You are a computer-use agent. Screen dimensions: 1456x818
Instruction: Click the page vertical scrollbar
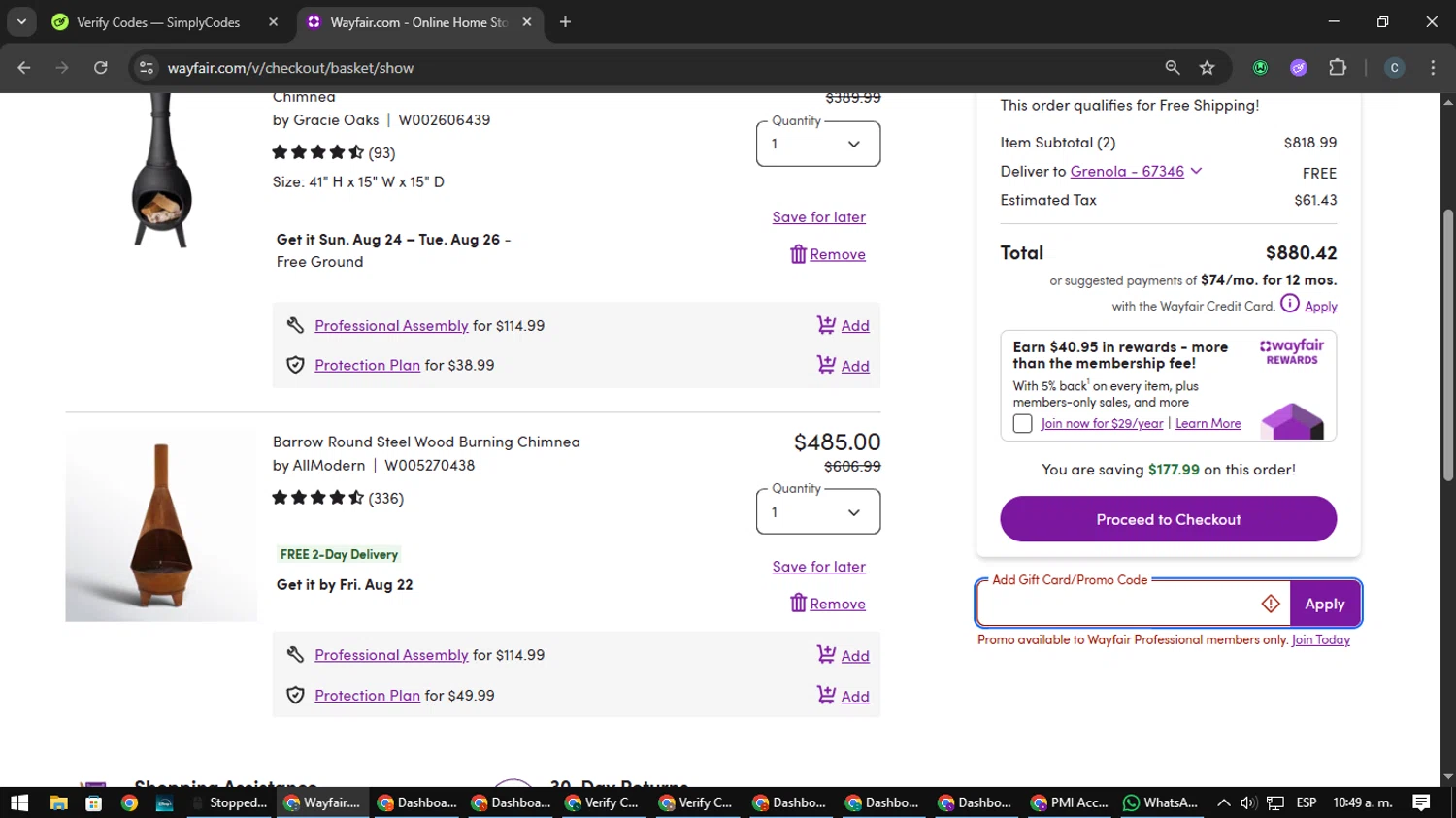[1448, 344]
